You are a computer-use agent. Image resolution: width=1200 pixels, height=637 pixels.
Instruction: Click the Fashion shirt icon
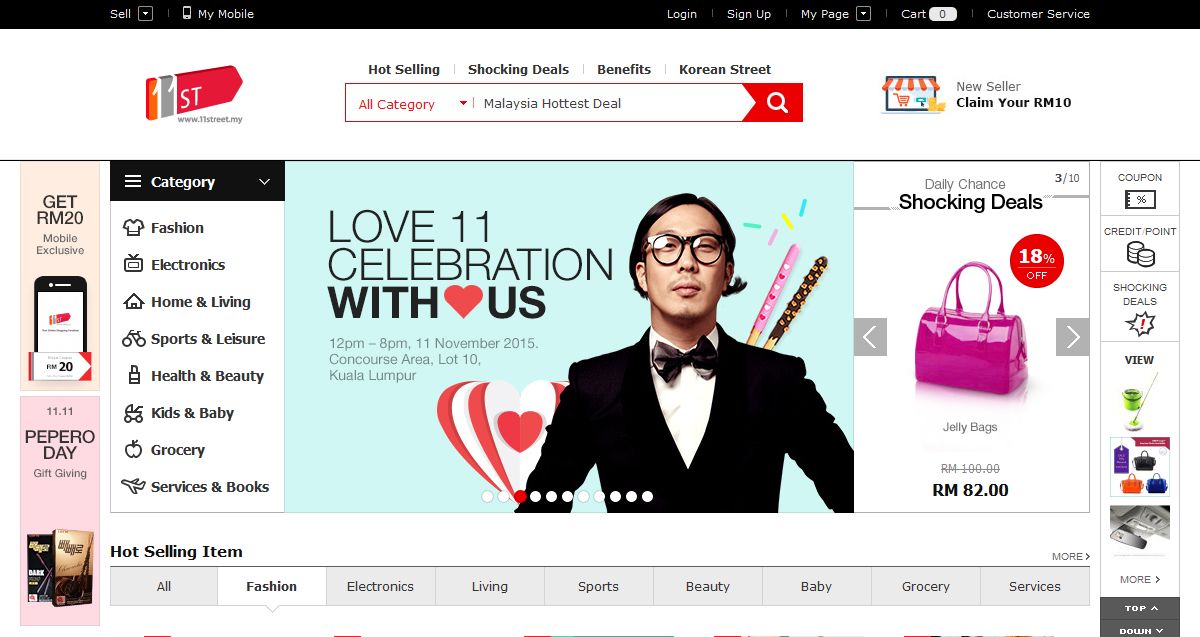pos(133,228)
